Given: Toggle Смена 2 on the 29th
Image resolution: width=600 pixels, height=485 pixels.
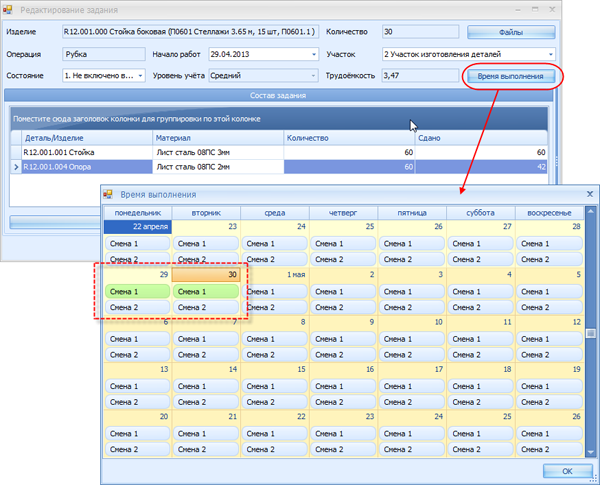Looking at the screenshot, I should (x=137, y=307).
